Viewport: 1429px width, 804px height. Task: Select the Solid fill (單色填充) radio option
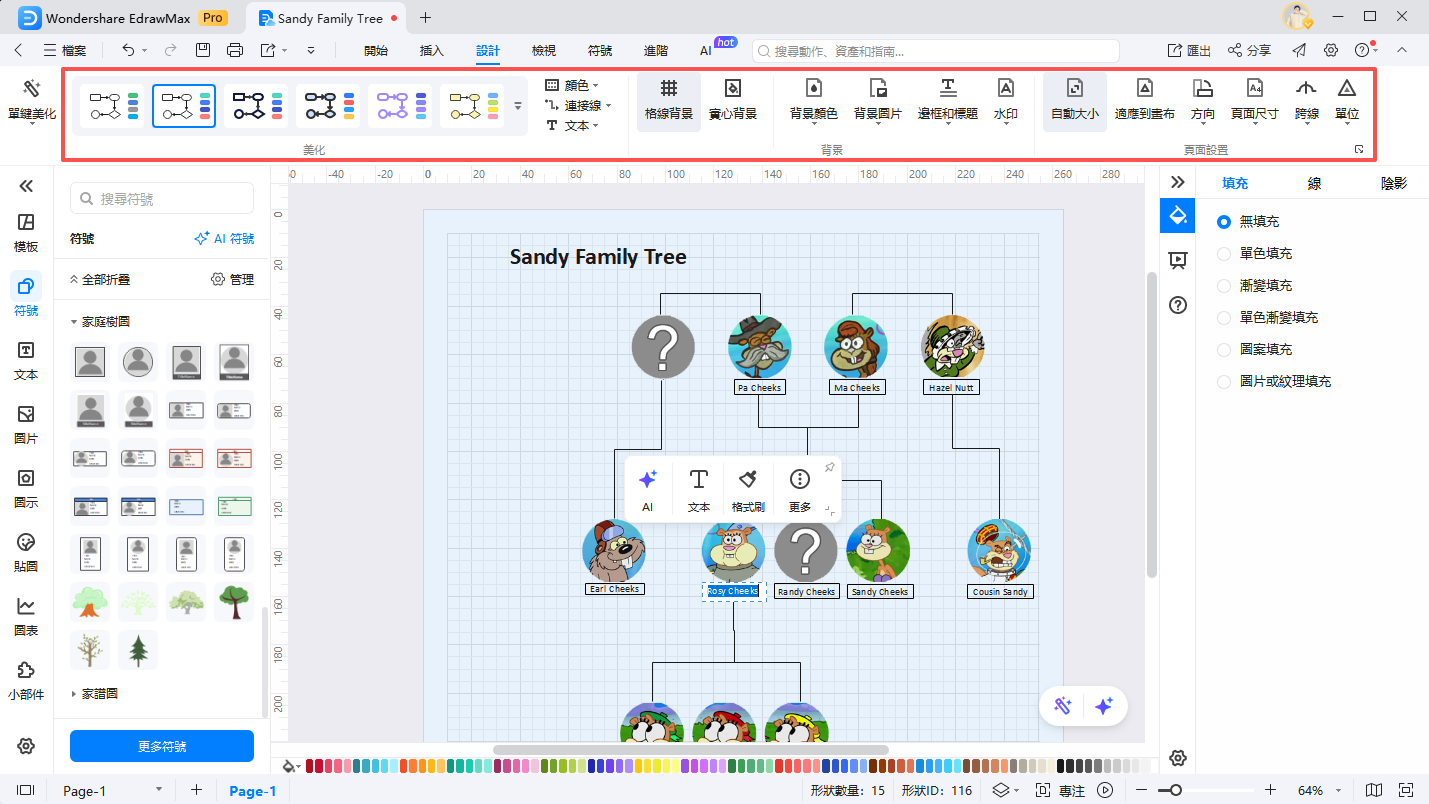click(1224, 254)
